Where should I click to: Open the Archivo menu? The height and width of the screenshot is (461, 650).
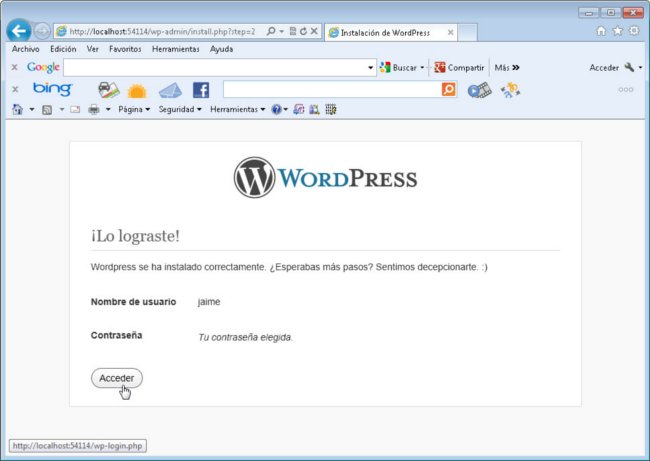[26, 49]
